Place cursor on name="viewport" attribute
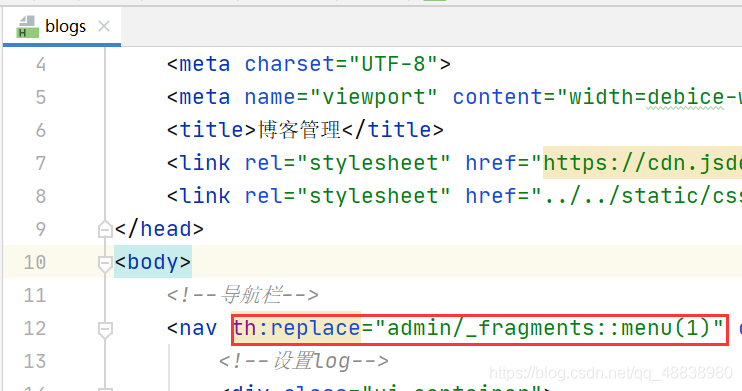This screenshot has width=742, height=391. 341,97
